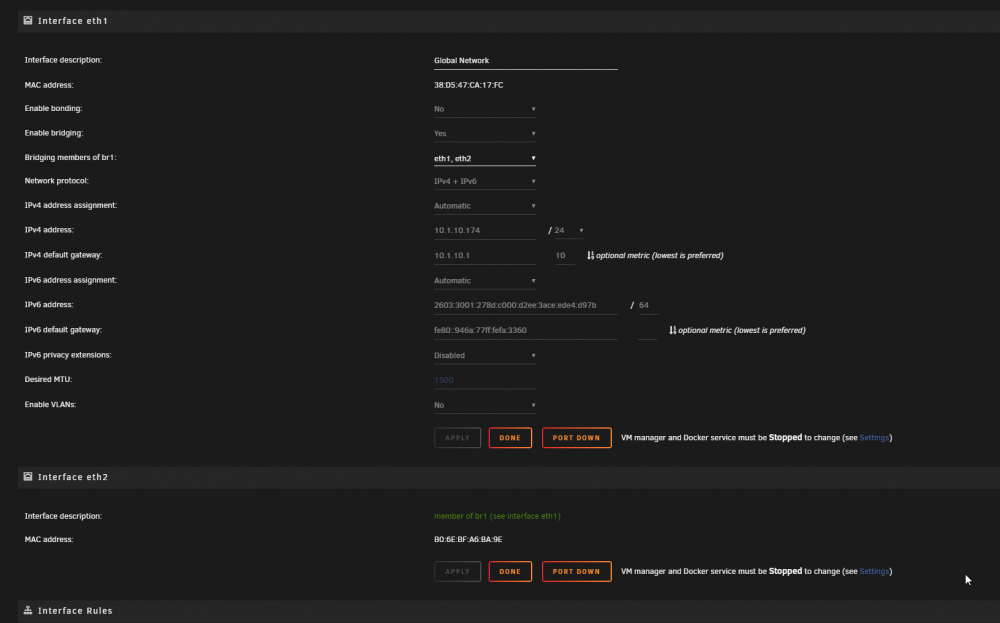This screenshot has height=623, width=1000.
Task: Open the Enable bonding dropdown
Action: tap(485, 109)
